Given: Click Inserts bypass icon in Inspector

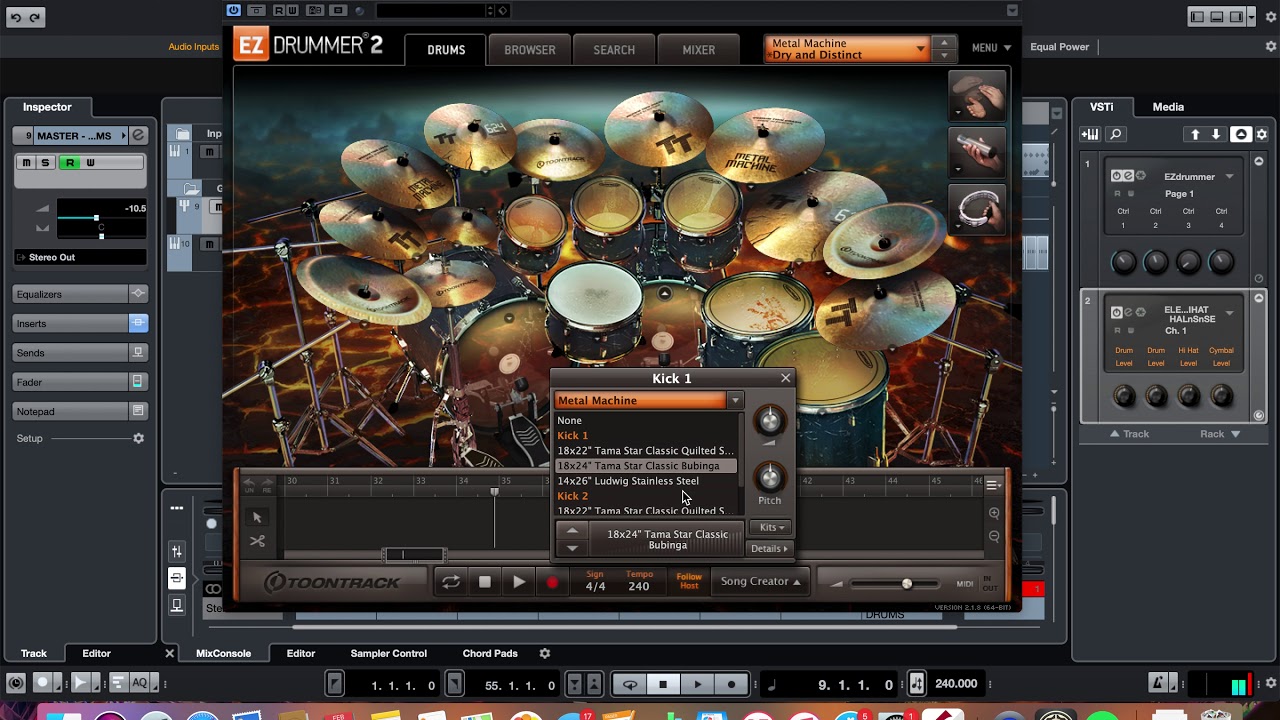Looking at the screenshot, I should (x=138, y=323).
